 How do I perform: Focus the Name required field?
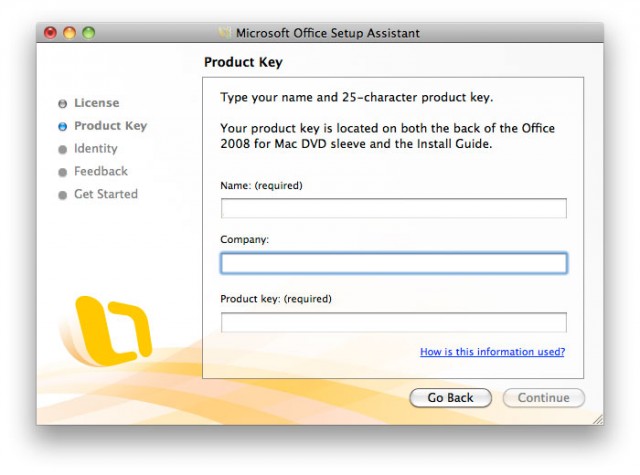point(394,208)
